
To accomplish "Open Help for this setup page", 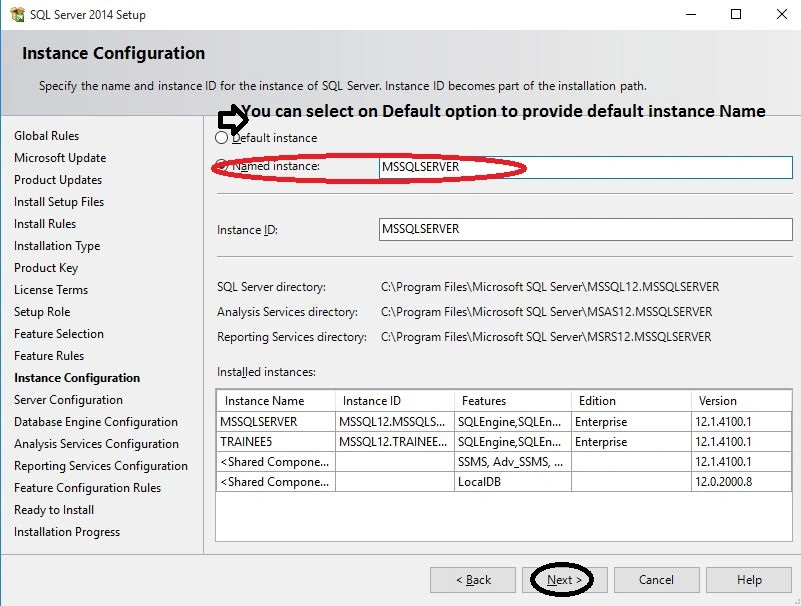I will (749, 580).
